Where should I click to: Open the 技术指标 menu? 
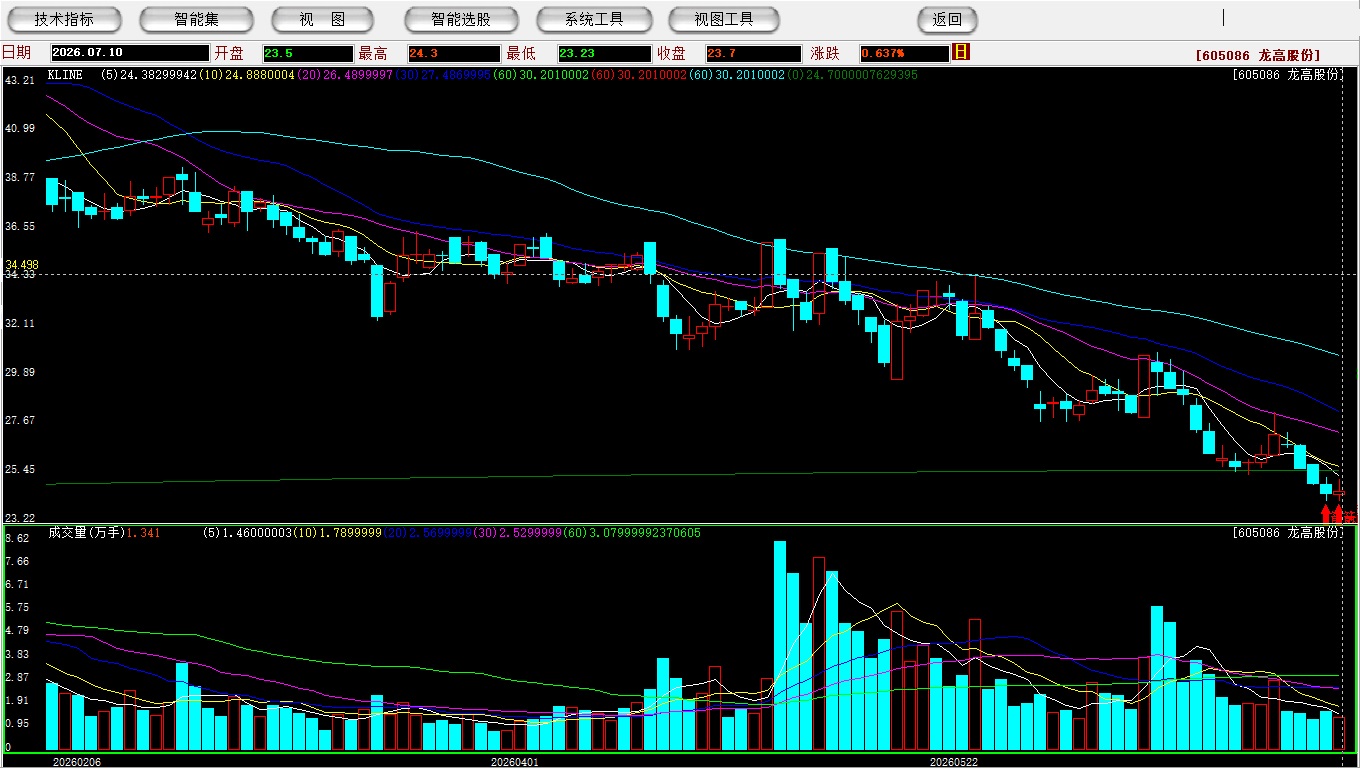point(64,19)
